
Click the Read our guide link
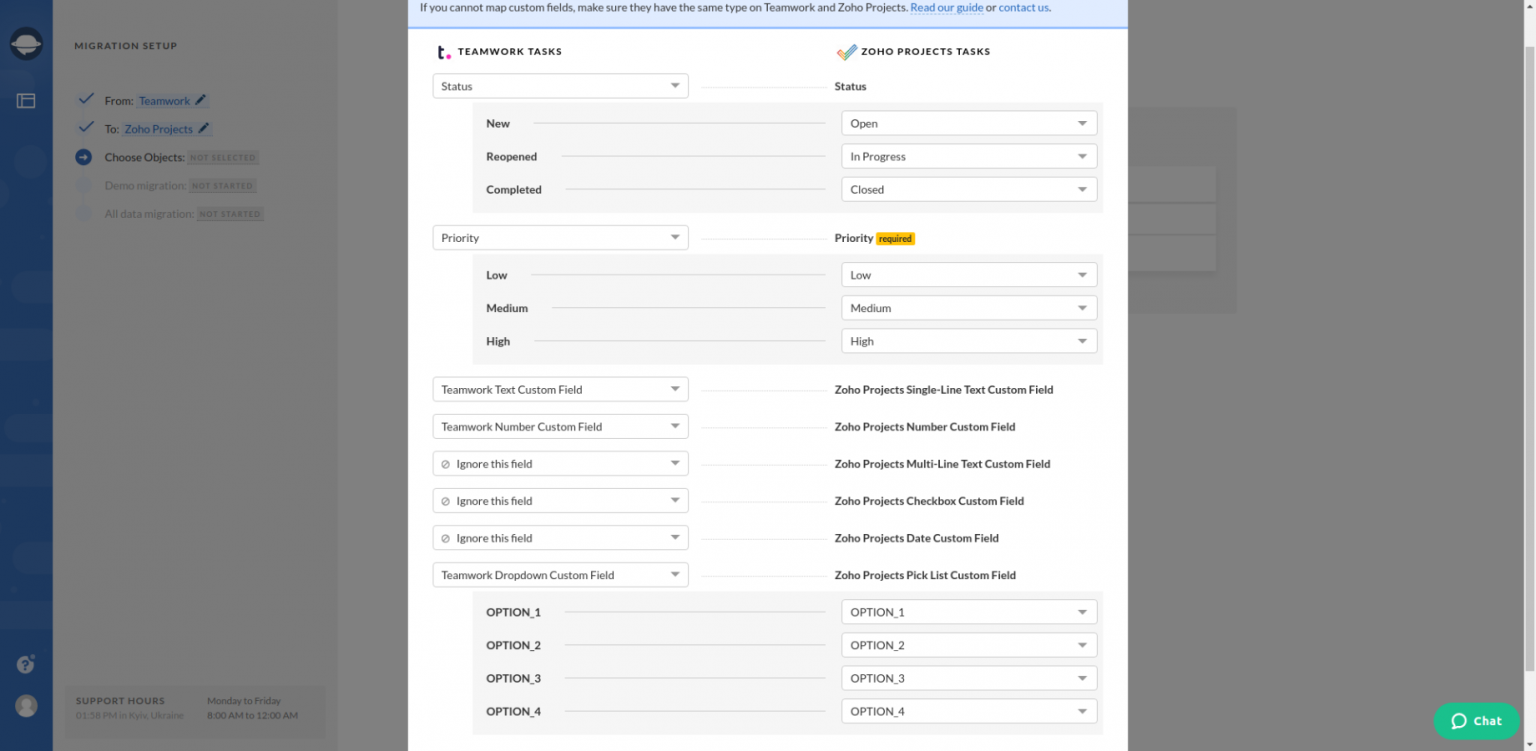coord(946,8)
